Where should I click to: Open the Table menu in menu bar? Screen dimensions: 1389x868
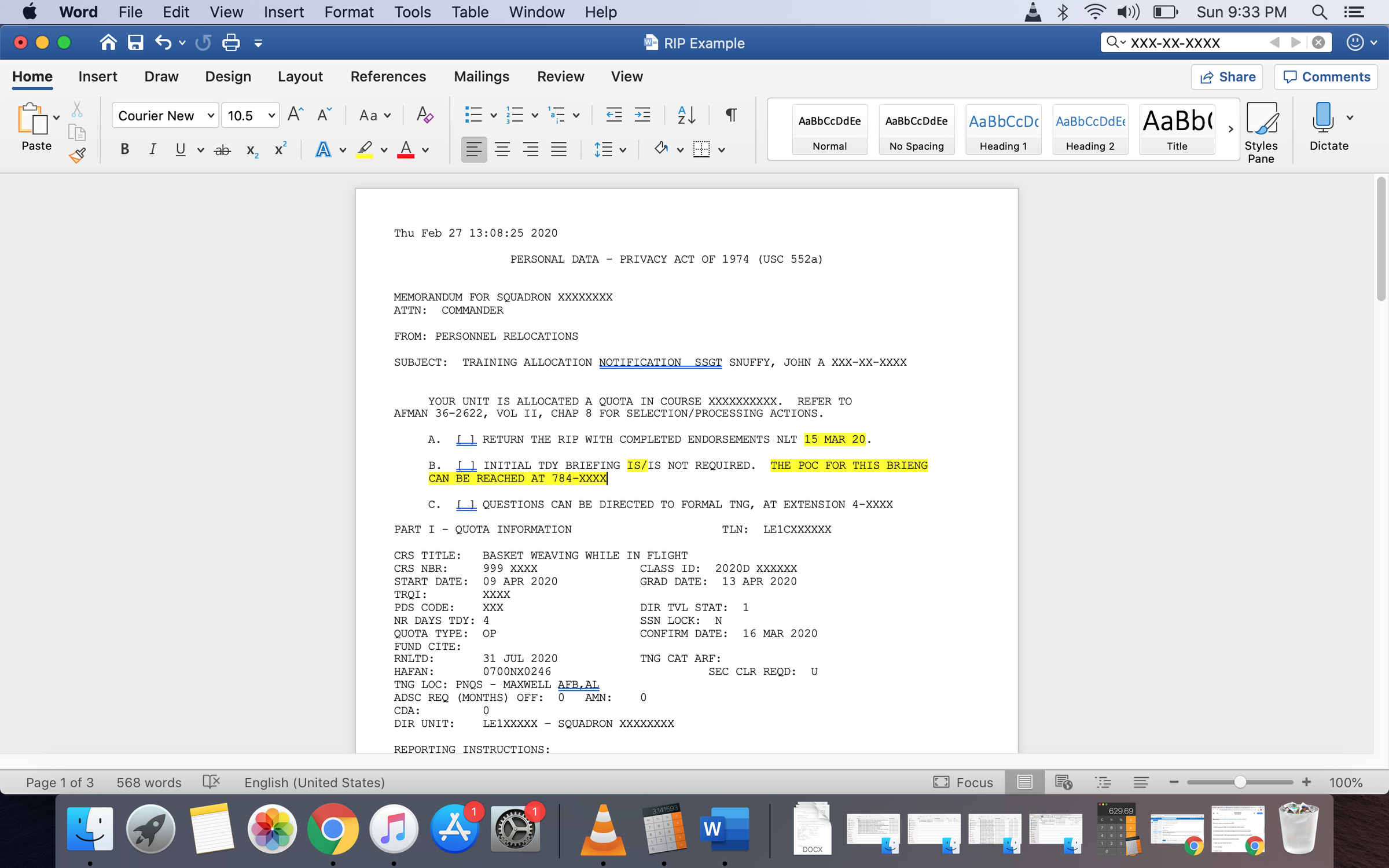tap(469, 12)
